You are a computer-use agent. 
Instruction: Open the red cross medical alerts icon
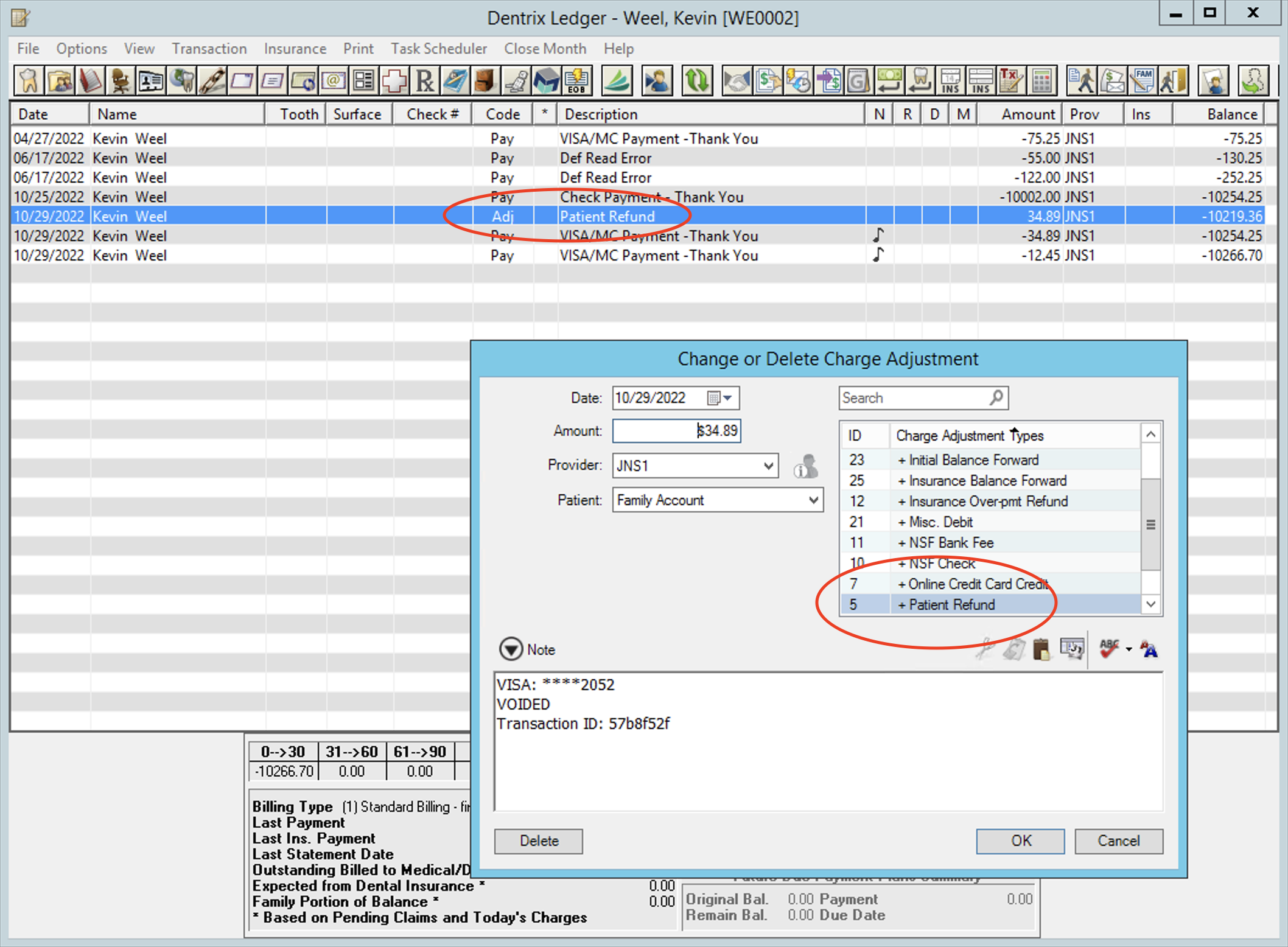pos(394,81)
